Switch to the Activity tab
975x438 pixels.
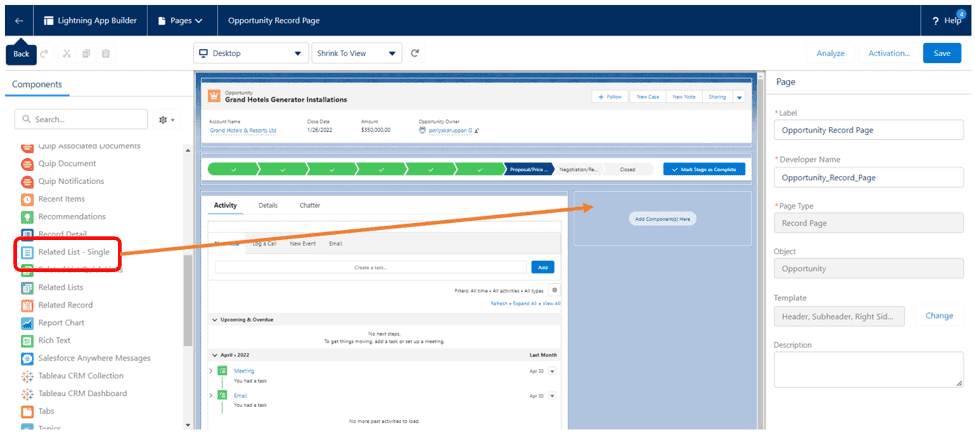pyautogui.click(x=225, y=205)
